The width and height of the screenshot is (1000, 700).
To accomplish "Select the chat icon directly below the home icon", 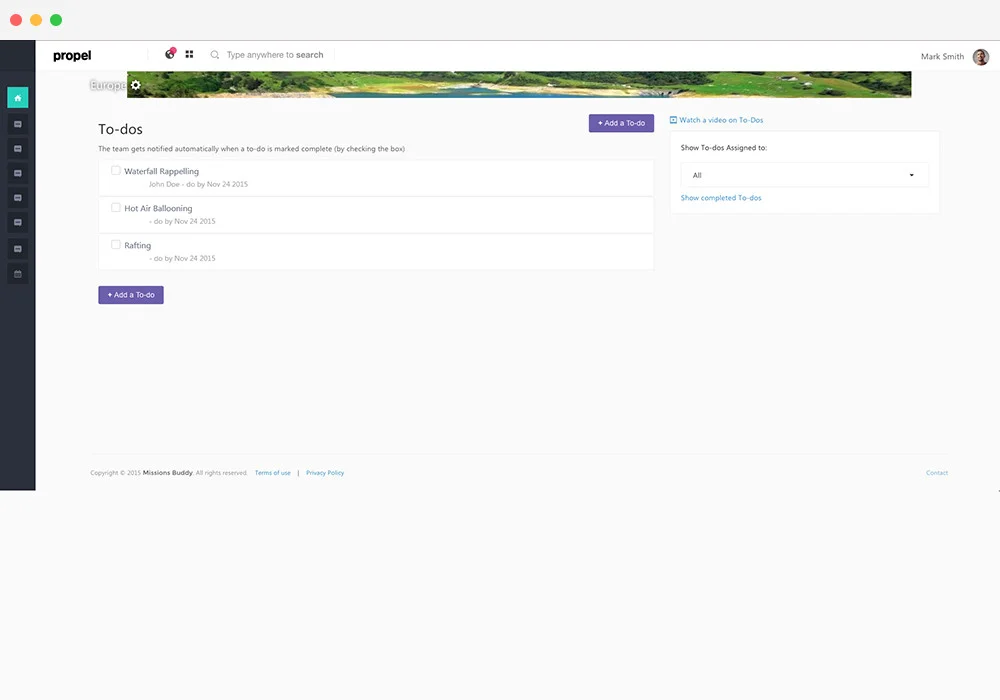I will pos(17,123).
